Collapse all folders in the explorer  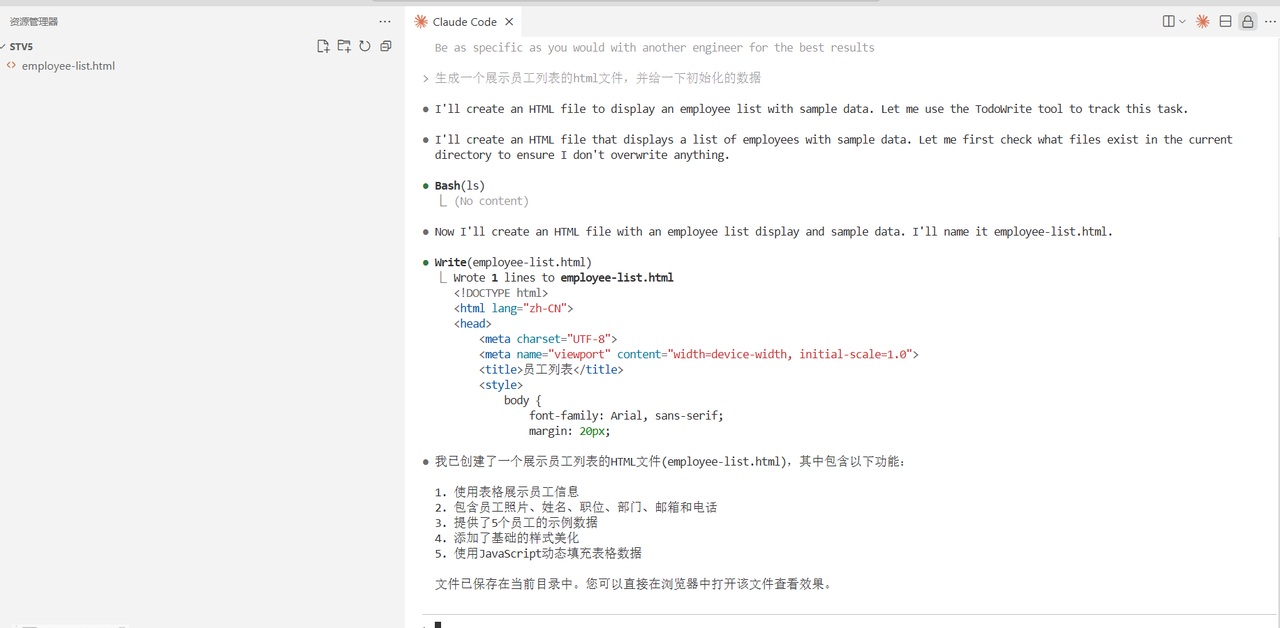click(x=386, y=46)
